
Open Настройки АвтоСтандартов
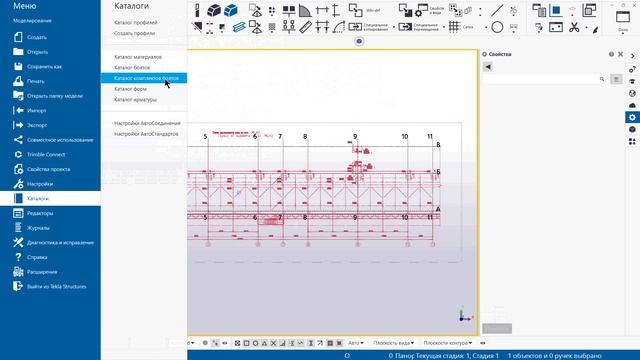[x=144, y=134]
